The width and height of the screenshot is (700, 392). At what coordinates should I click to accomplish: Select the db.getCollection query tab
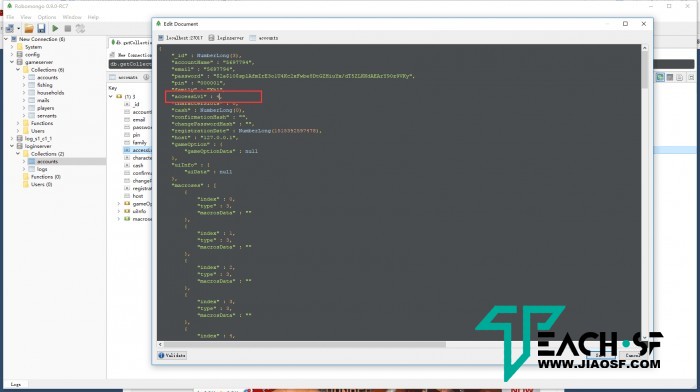(130, 42)
